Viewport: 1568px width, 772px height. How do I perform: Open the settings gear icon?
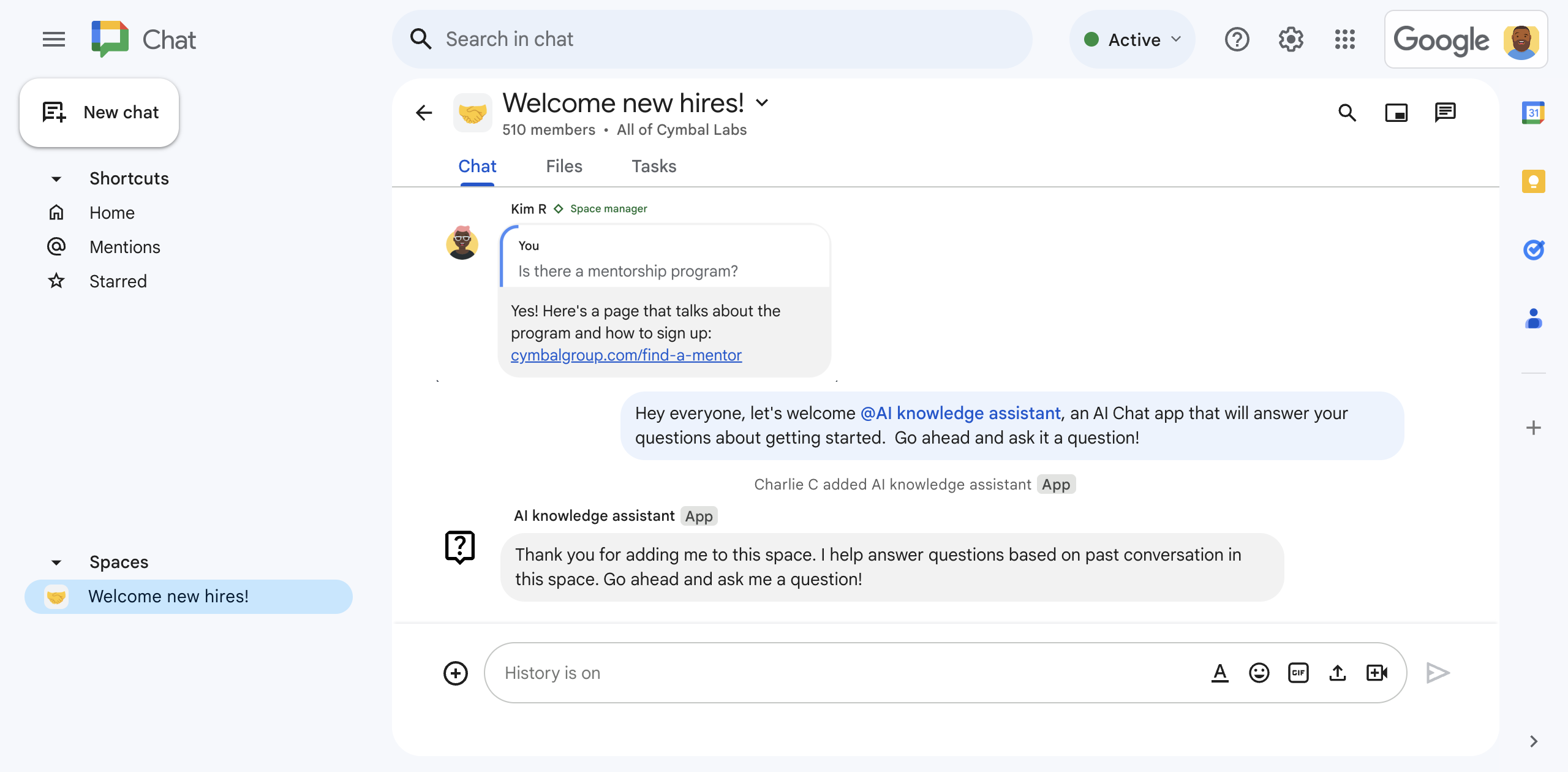pos(1291,39)
